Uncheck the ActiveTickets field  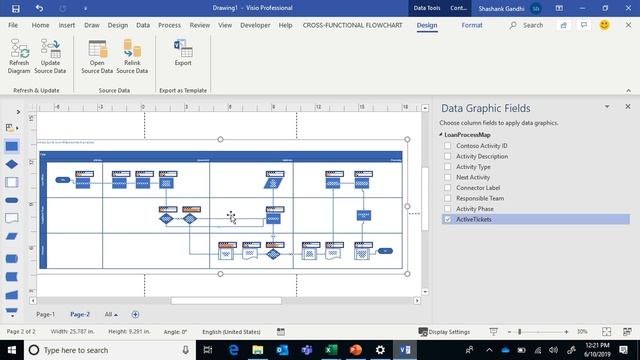[448, 219]
